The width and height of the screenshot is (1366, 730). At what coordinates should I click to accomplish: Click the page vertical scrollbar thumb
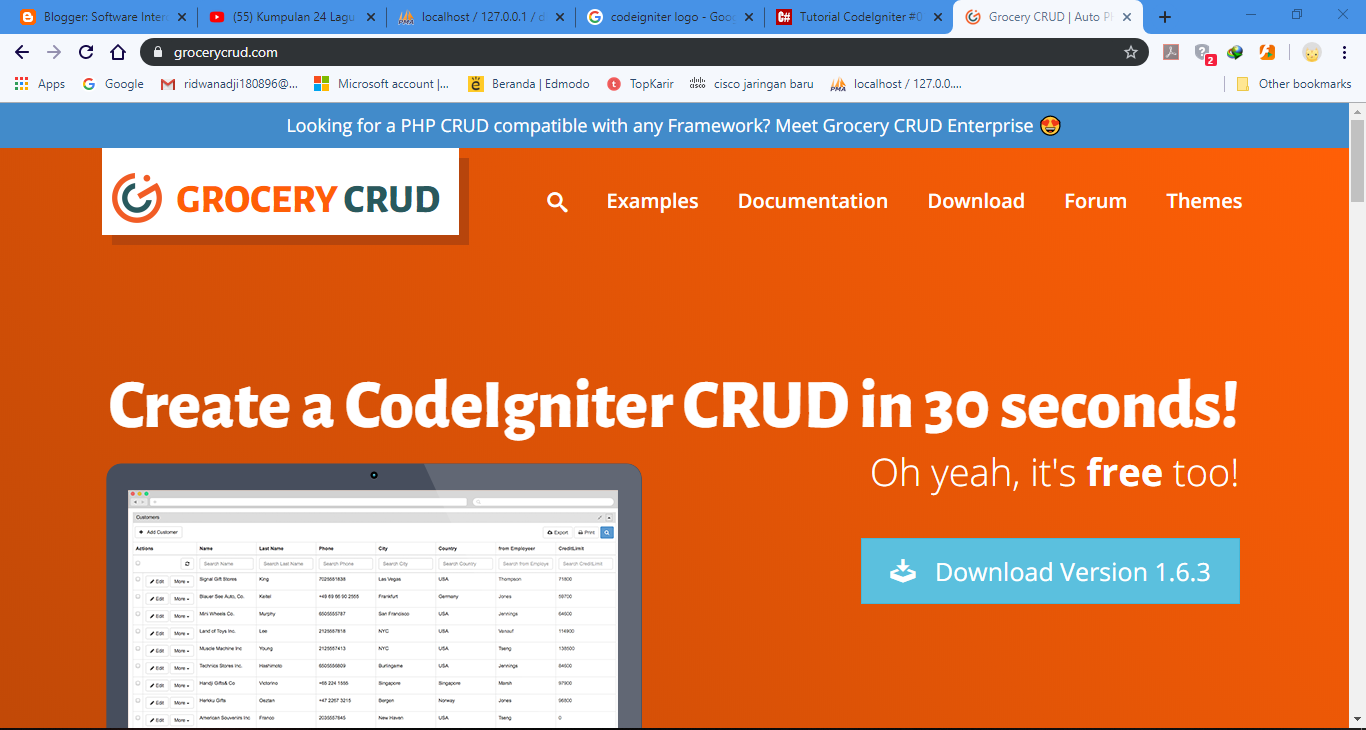tap(1357, 160)
